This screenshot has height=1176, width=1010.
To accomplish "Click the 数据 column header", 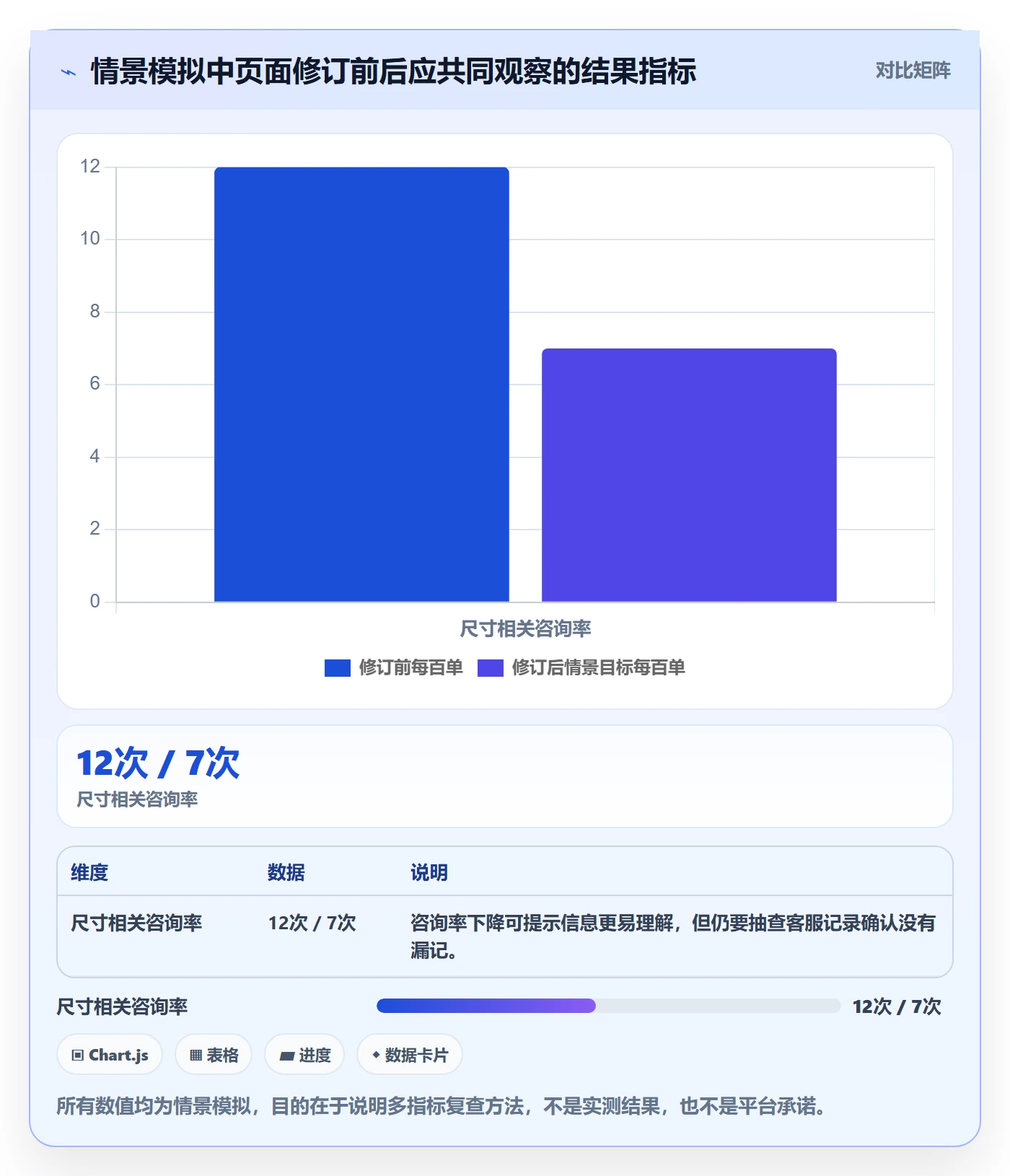I will click(x=286, y=872).
